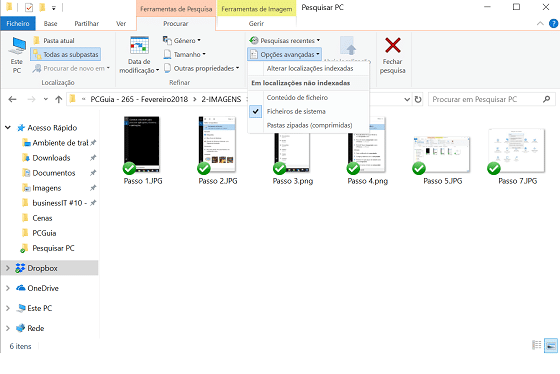Expand the Rede tree node

tap(8, 328)
